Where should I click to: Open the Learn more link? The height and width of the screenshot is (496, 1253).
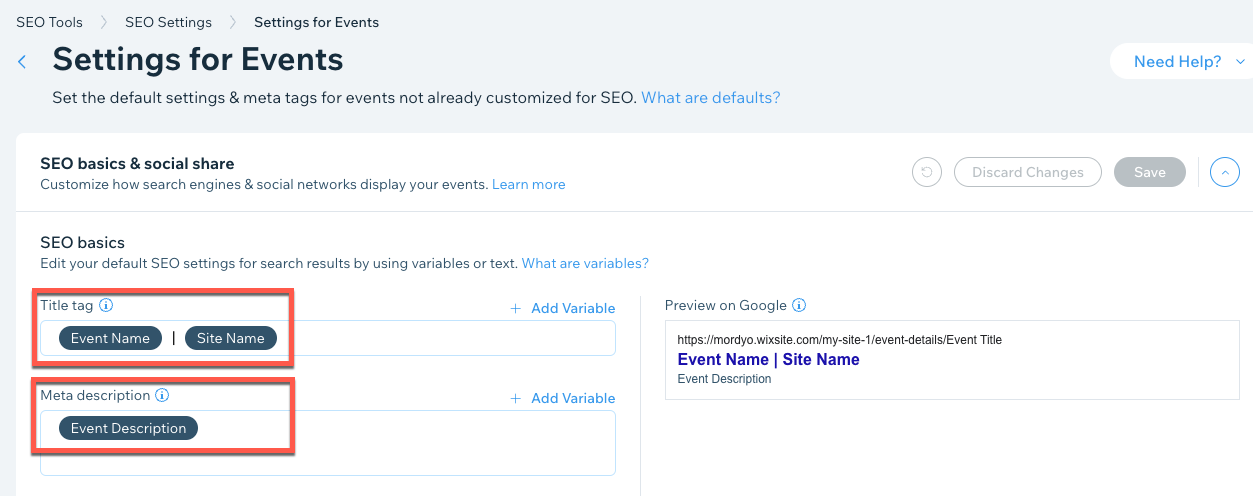coord(528,184)
